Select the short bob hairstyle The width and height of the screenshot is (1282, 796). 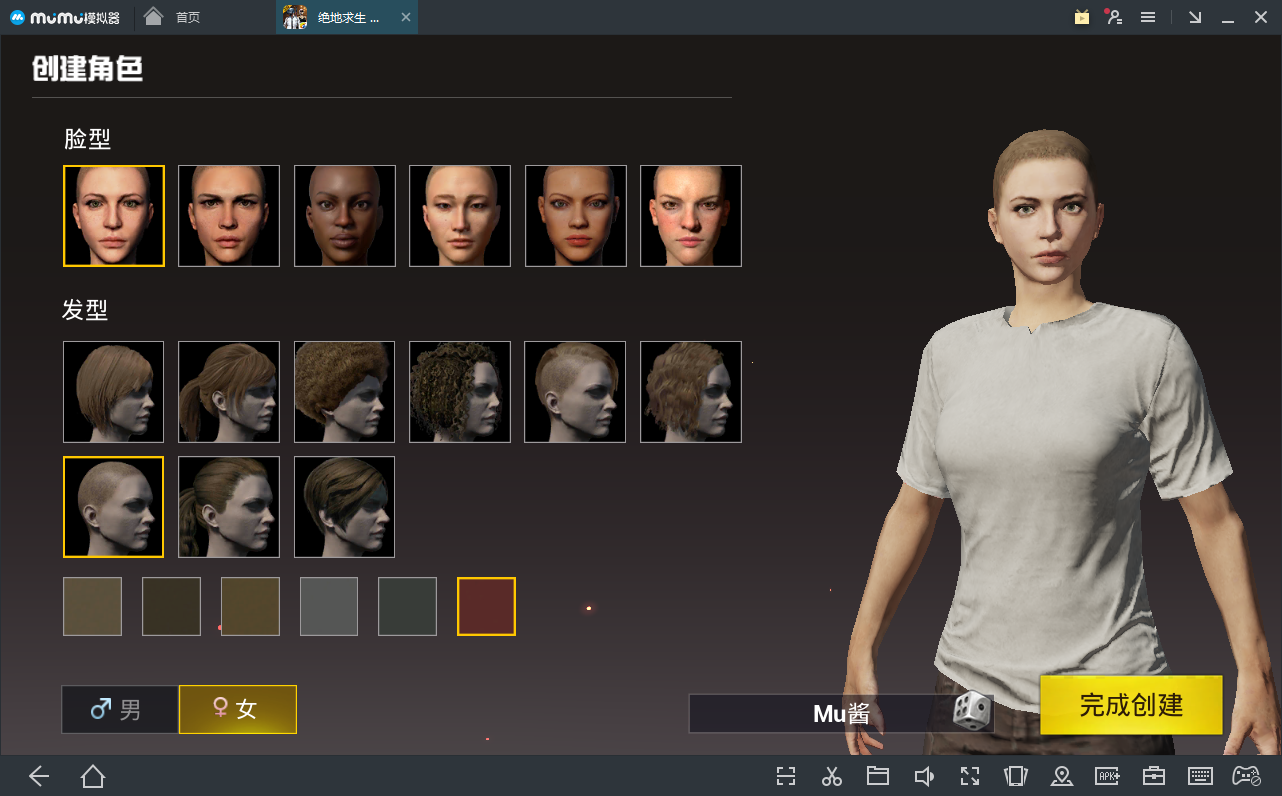point(114,392)
